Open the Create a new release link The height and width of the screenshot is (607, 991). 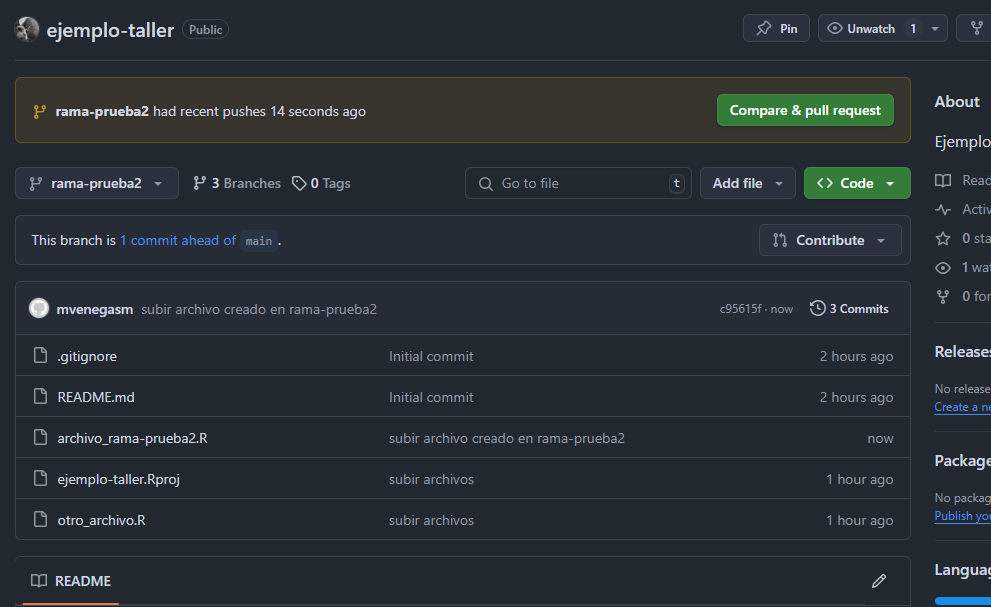point(963,407)
